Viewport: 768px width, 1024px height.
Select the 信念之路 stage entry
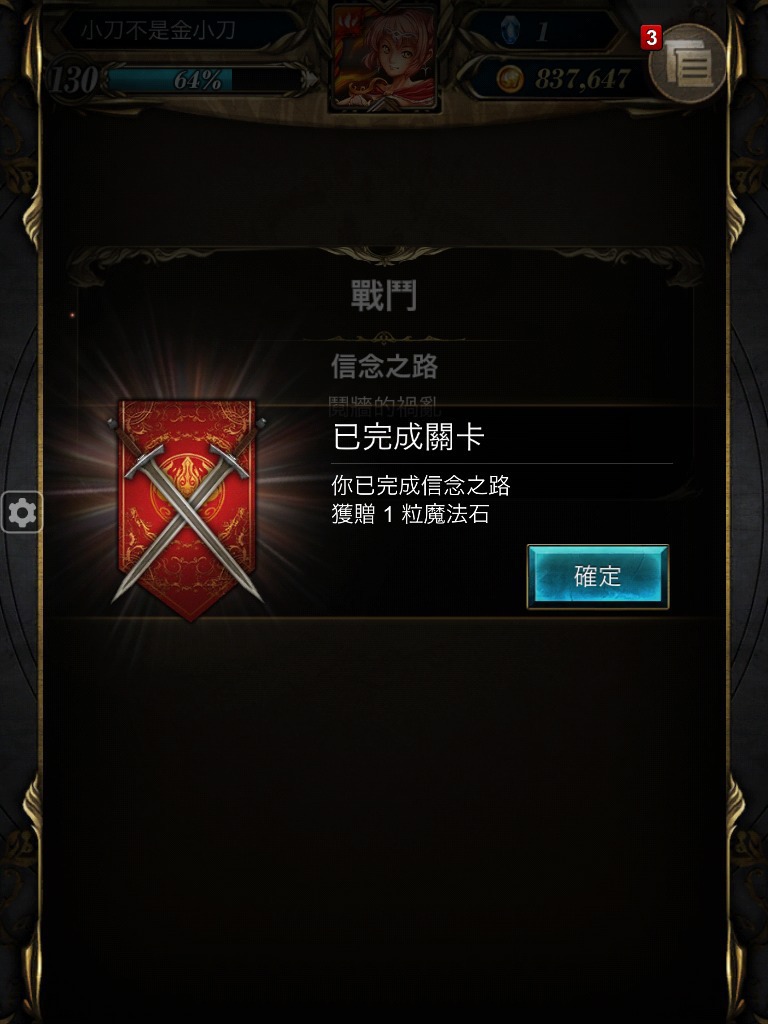(x=384, y=366)
